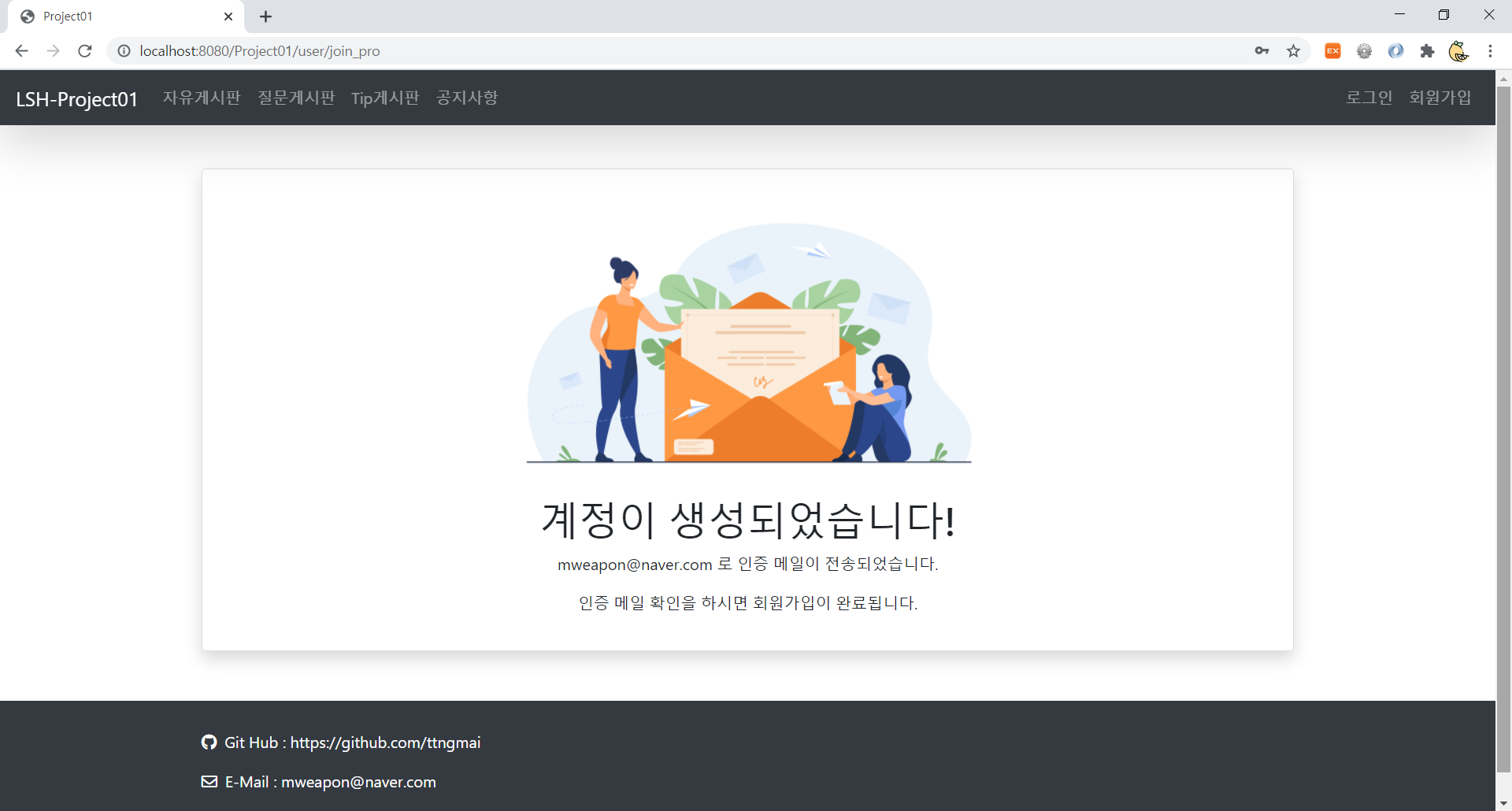Click the mweapon@naver.com verification sent message
Screen dimensions: 1512x811
[748, 565]
